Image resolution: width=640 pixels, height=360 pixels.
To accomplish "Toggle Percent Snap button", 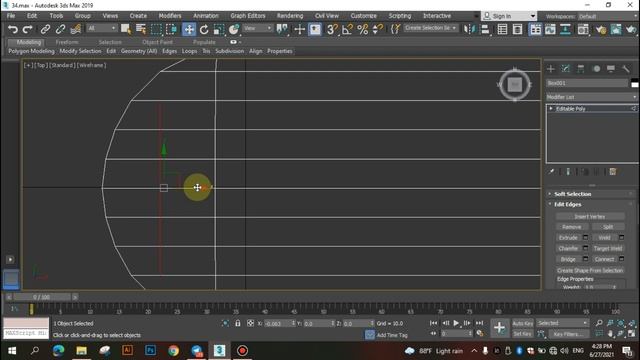I will [x=362, y=29].
